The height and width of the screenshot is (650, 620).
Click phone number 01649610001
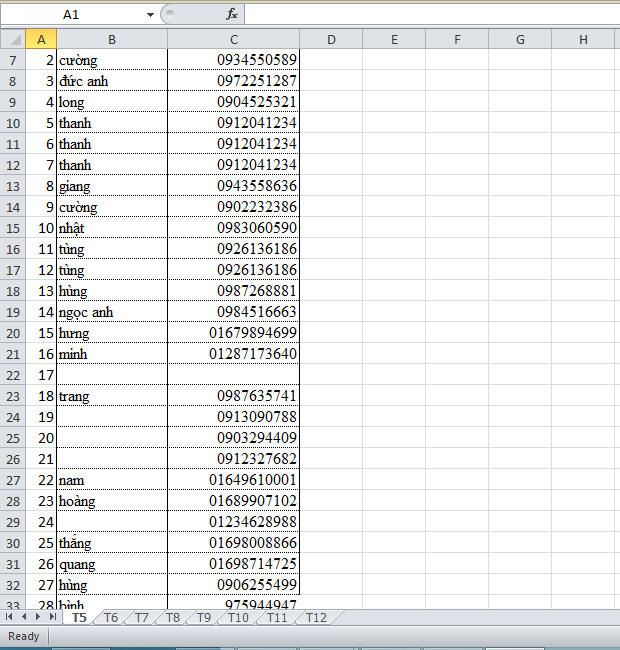pos(234,480)
